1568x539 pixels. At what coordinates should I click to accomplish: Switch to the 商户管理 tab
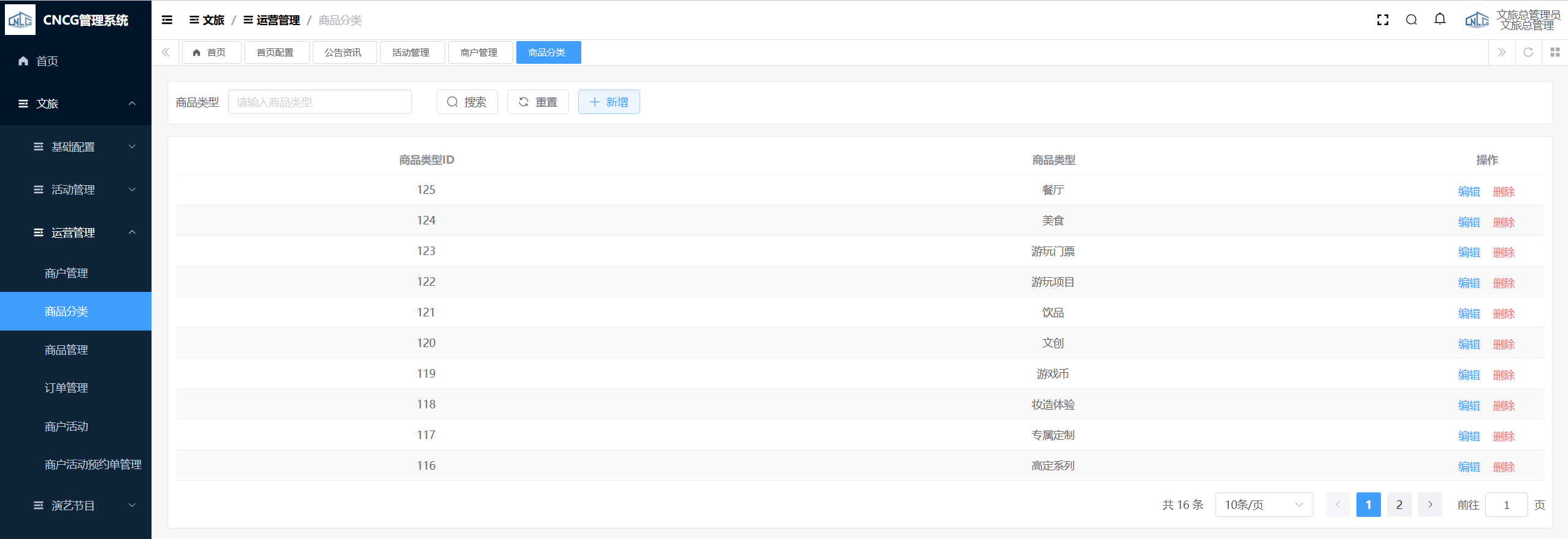click(479, 52)
